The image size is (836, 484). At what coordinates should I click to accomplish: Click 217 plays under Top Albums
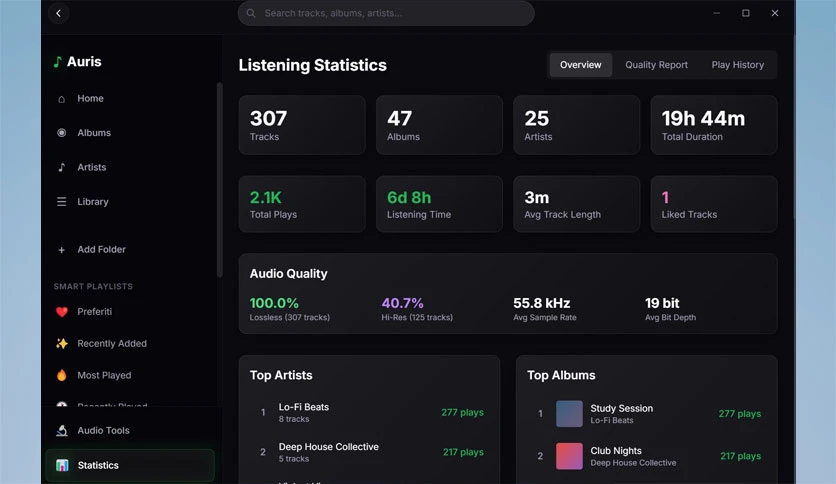pyautogui.click(x=741, y=456)
